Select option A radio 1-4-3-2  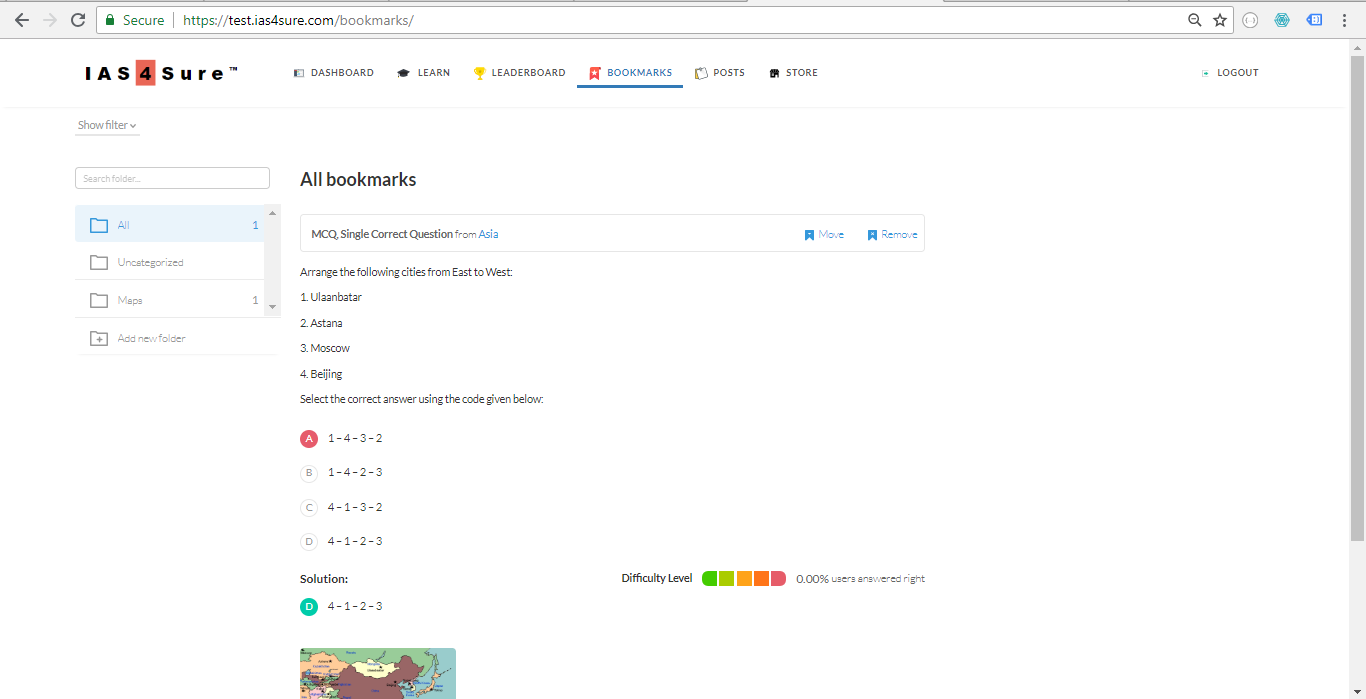309,439
